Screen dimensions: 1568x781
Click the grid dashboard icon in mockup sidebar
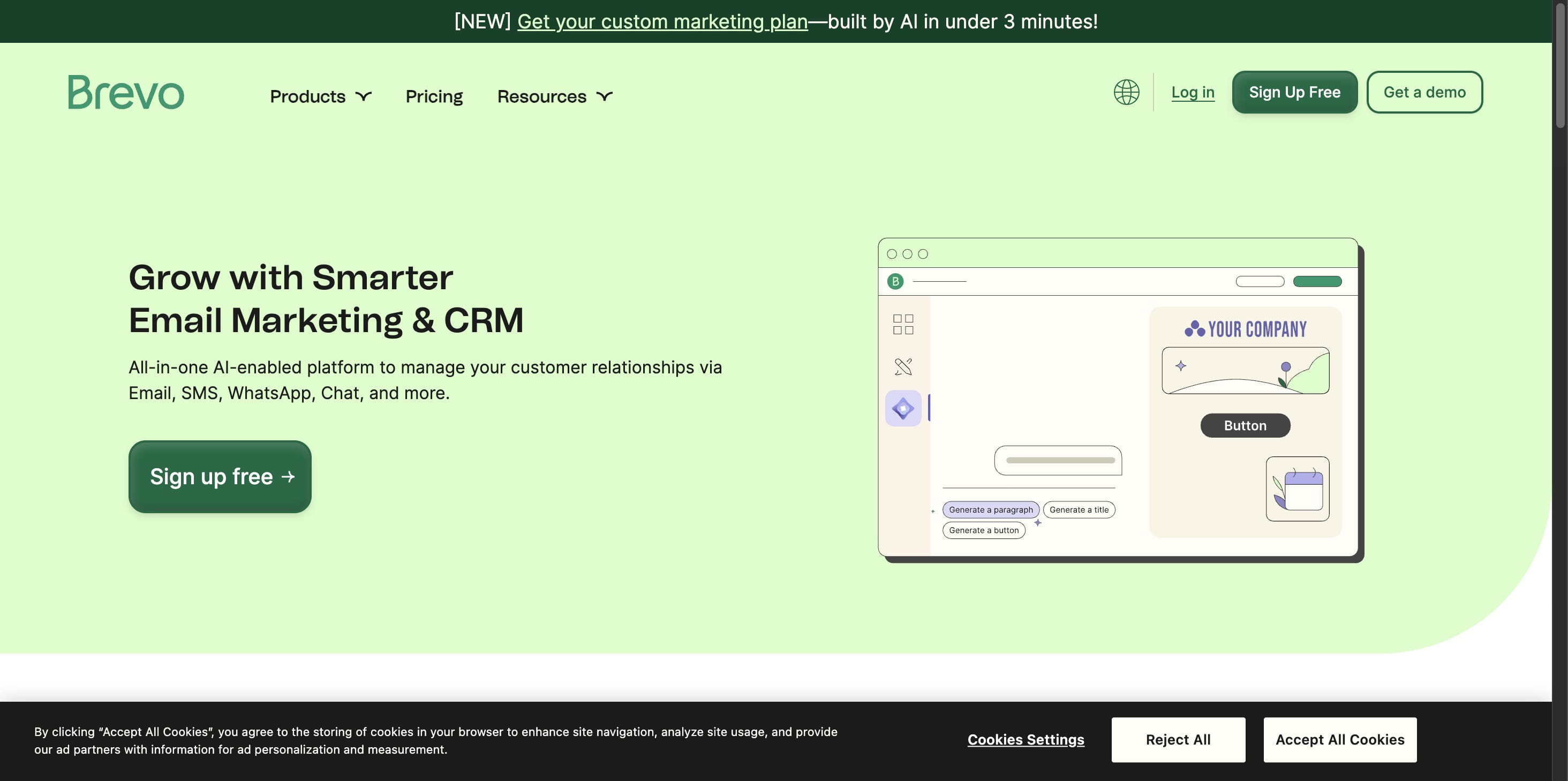coord(903,325)
